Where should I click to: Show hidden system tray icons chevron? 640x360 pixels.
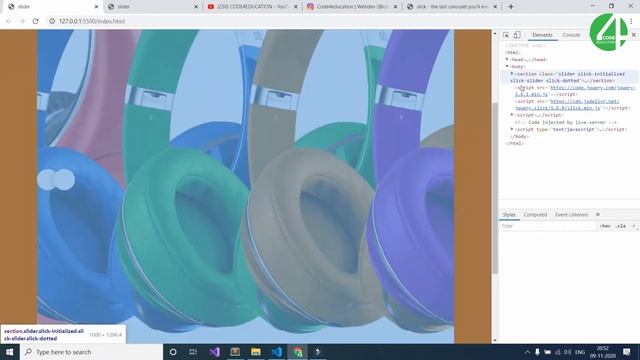[x=527, y=352]
